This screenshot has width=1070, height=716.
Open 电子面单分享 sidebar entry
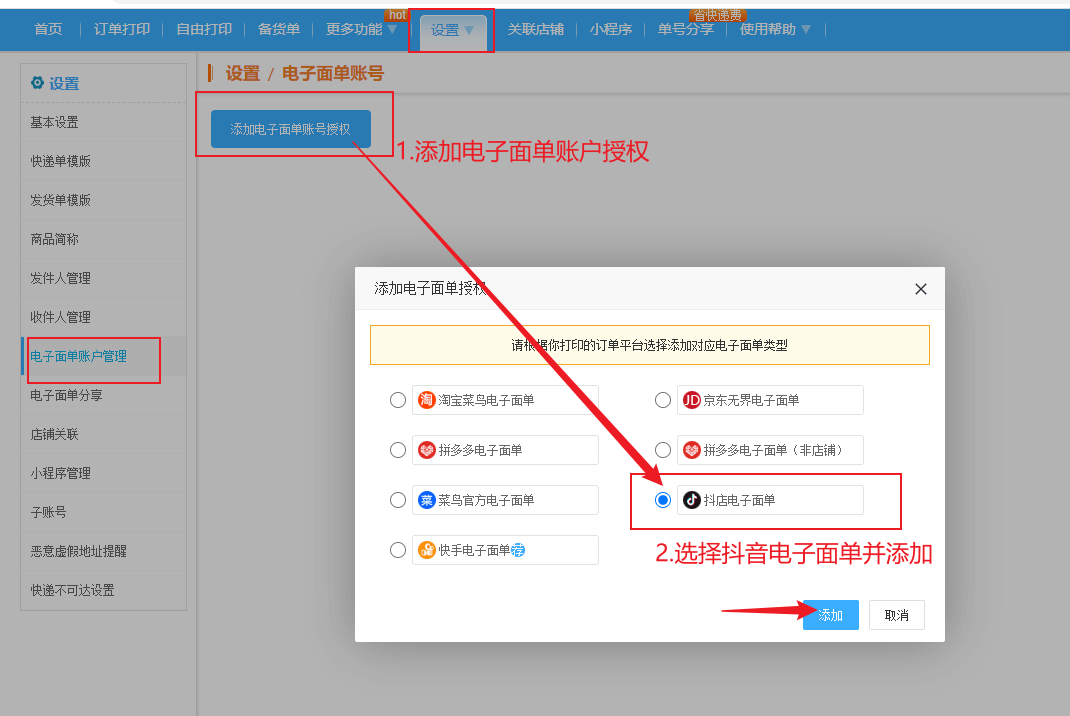coord(104,395)
